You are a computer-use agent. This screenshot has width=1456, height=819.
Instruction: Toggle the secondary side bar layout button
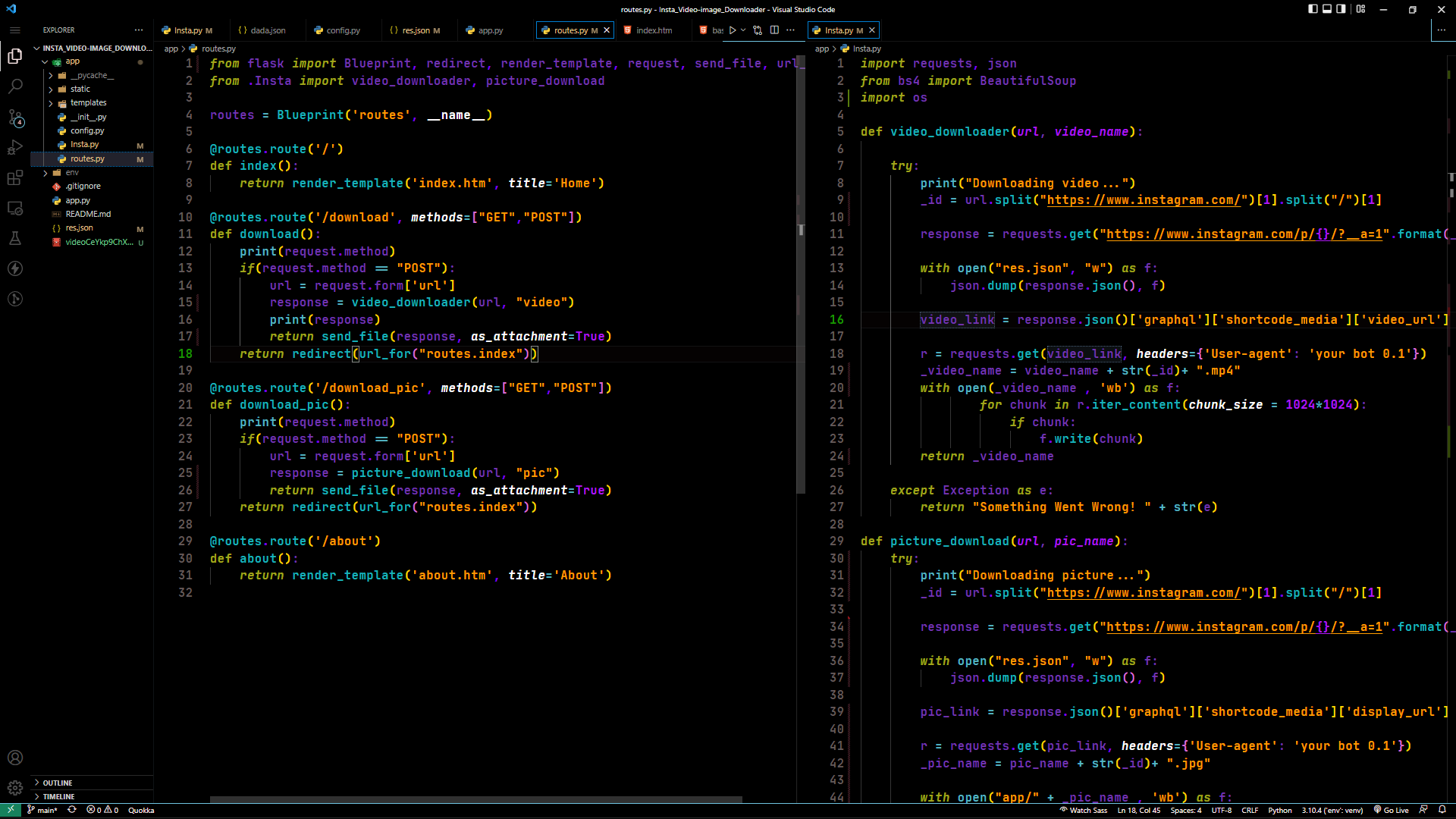pyautogui.click(x=1341, y=9)
